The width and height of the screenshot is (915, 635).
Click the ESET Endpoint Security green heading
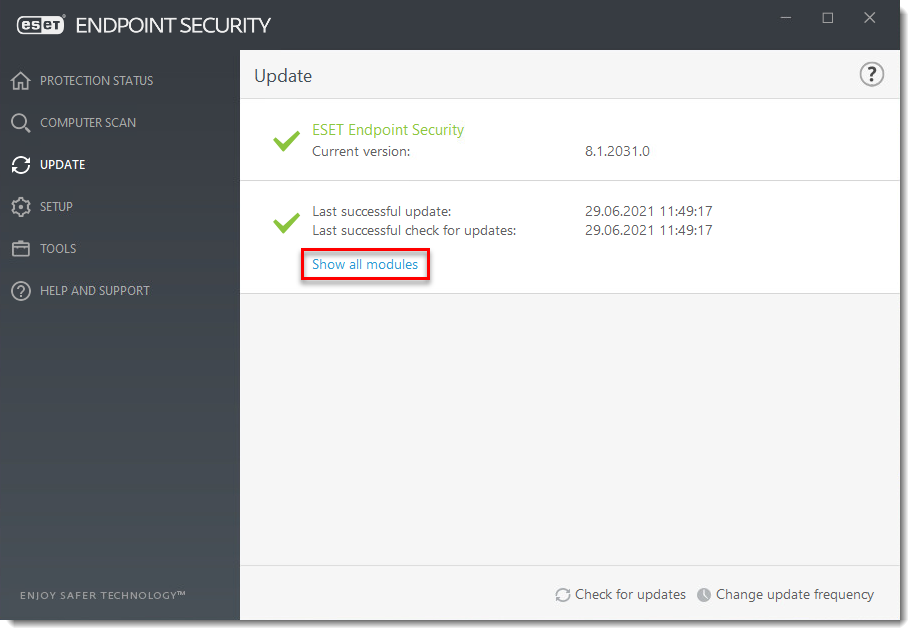[388, 130]
